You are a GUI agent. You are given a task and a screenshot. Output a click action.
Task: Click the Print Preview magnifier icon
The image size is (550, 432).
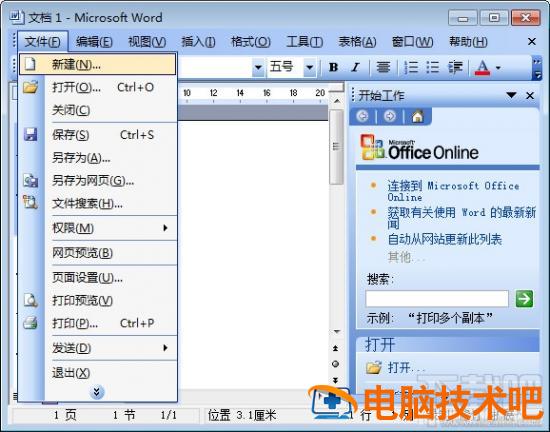click(x=31, y=301)
